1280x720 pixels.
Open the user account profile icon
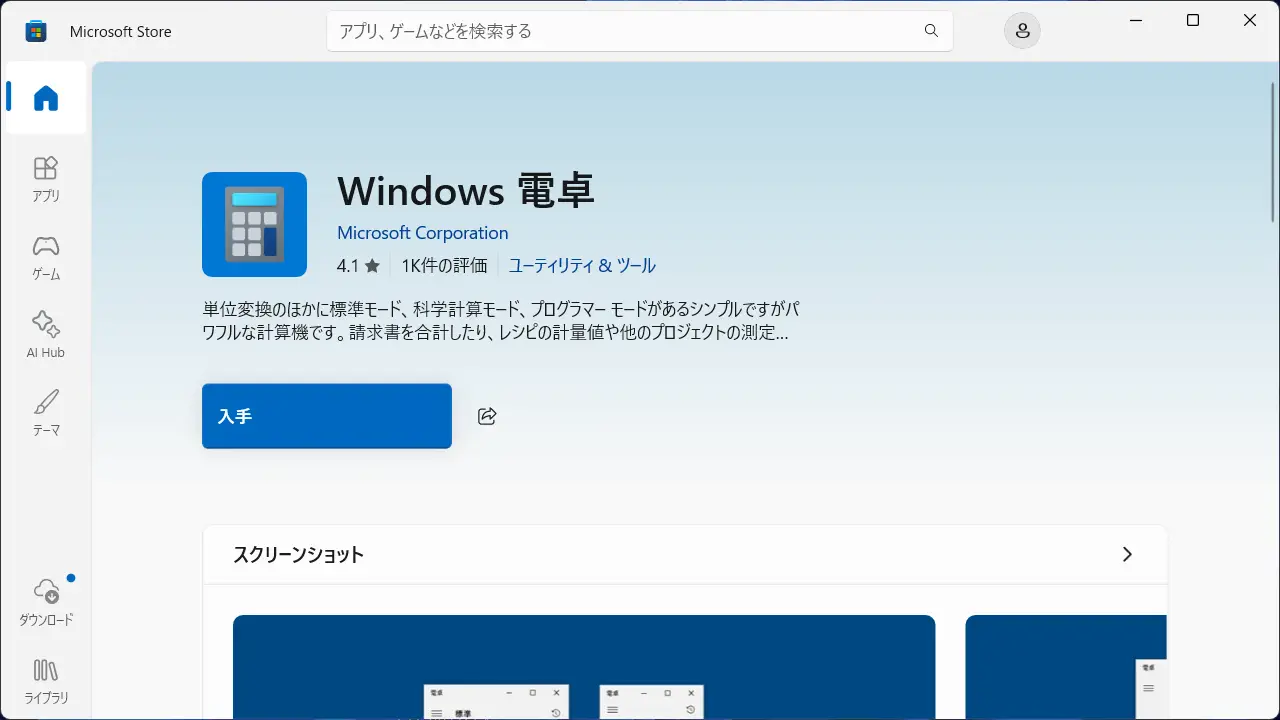coord(1022,31)
